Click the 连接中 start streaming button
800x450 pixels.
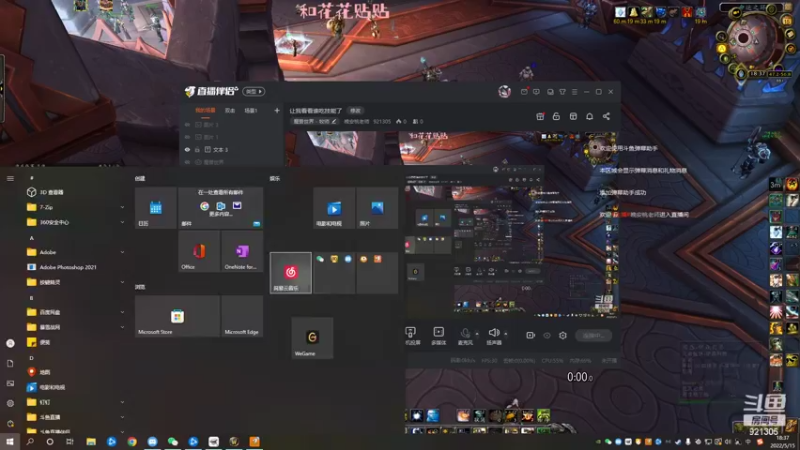(593, 335)
